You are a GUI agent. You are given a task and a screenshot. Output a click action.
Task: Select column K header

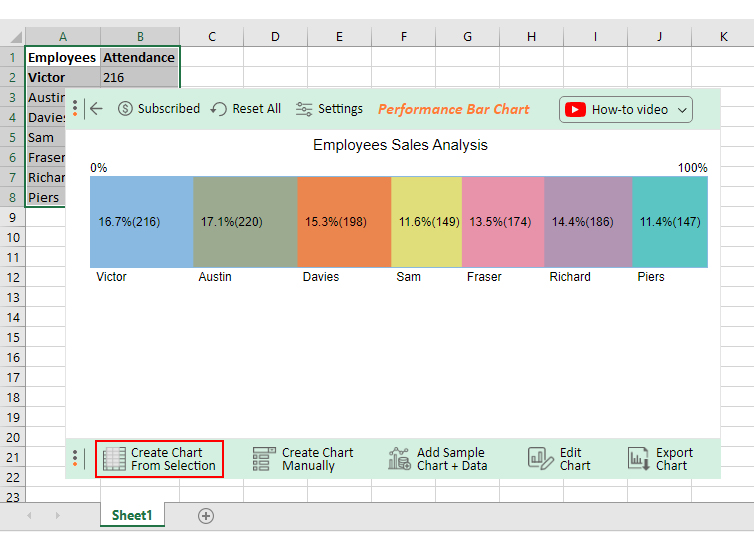[723, 37]
